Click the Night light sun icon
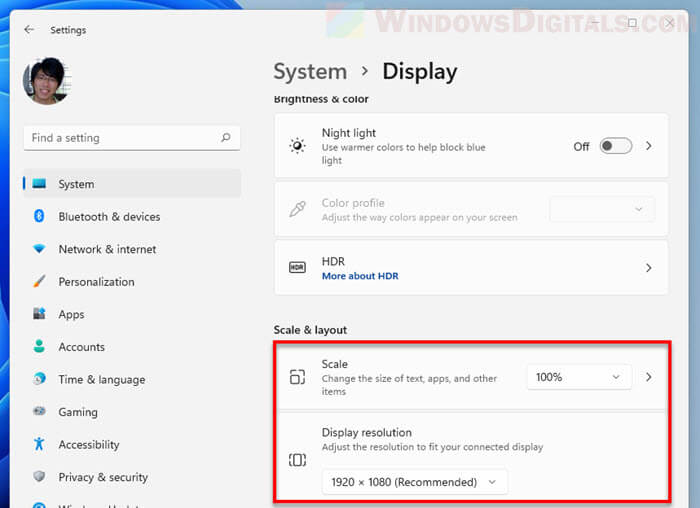The width and height of the screenshot is (700, 508). pos(297,146)
